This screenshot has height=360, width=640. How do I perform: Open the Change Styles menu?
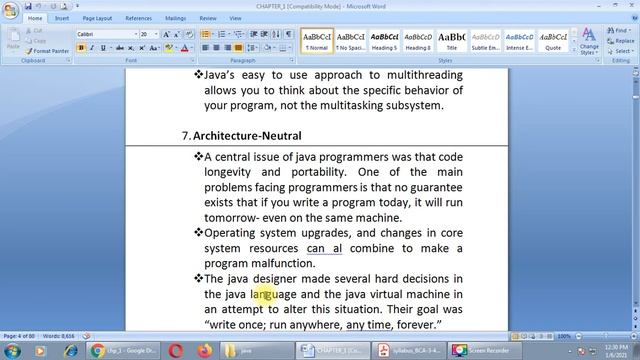point(589,41)
